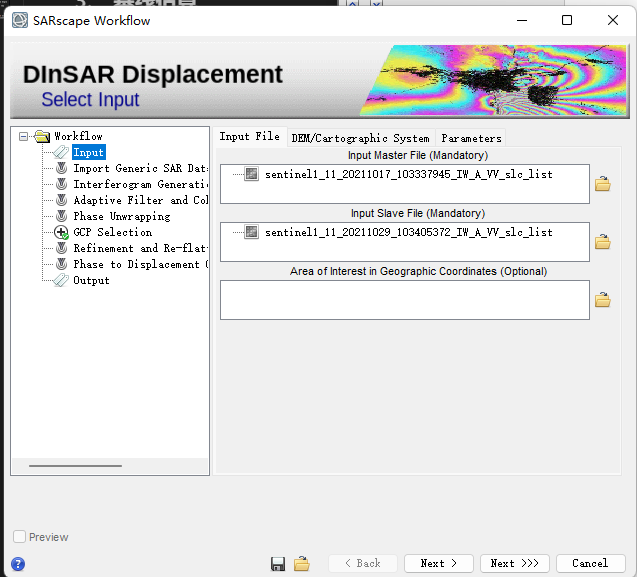The image size is (637, 577).
Task: Select Refinement and Re-flattening step
Action: [140, 248]
